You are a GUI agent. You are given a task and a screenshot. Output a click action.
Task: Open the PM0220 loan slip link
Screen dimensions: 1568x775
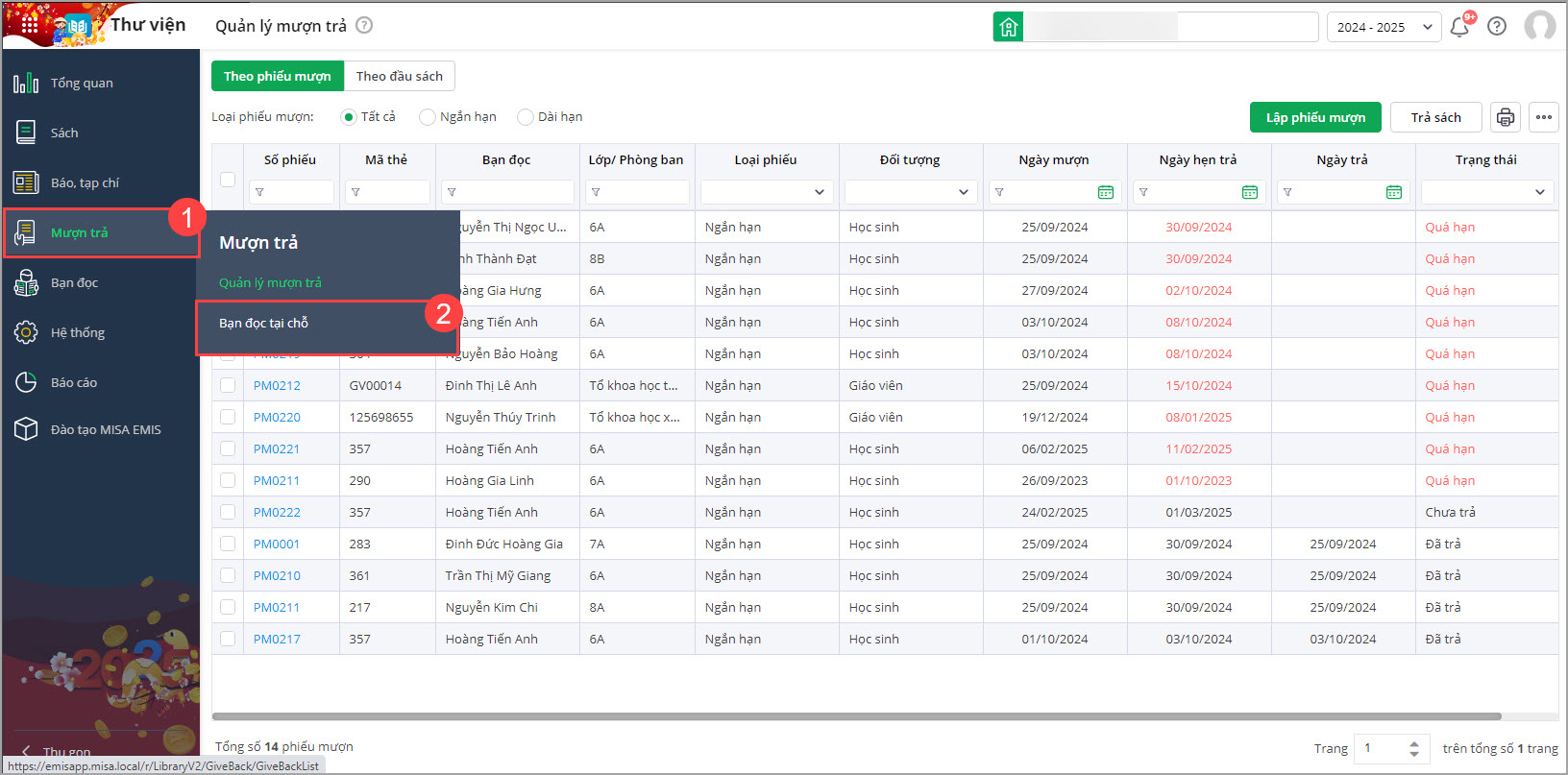click(x=277, y=417)
